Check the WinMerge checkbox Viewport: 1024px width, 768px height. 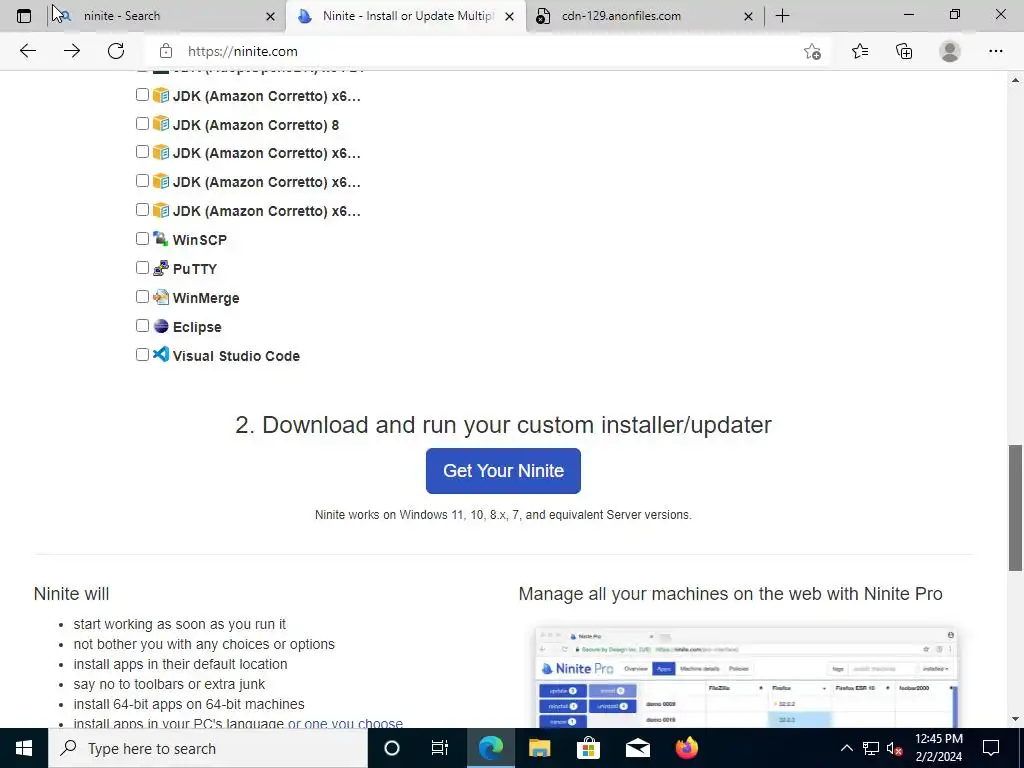point(142,296)
